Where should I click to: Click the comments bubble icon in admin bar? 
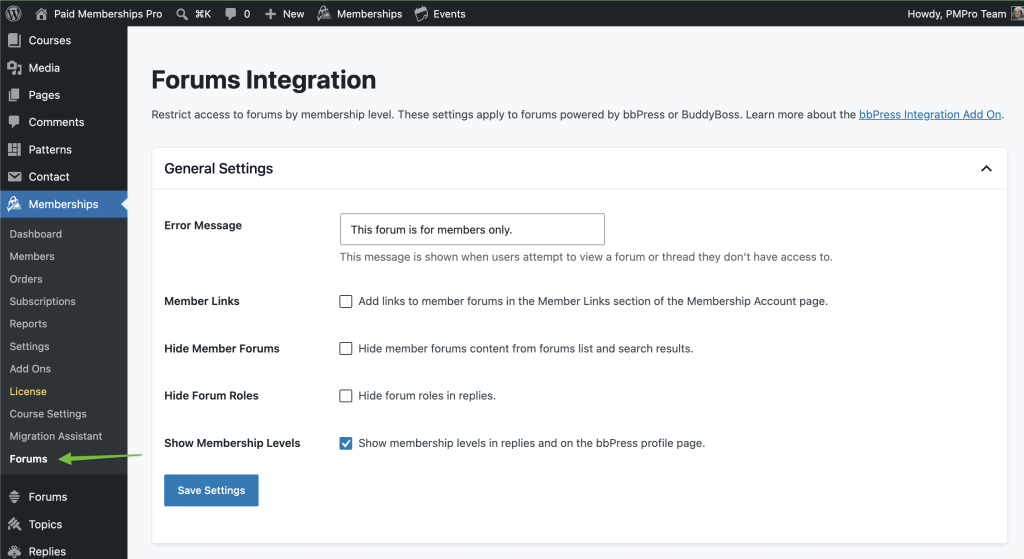click(x=231, y=14)
